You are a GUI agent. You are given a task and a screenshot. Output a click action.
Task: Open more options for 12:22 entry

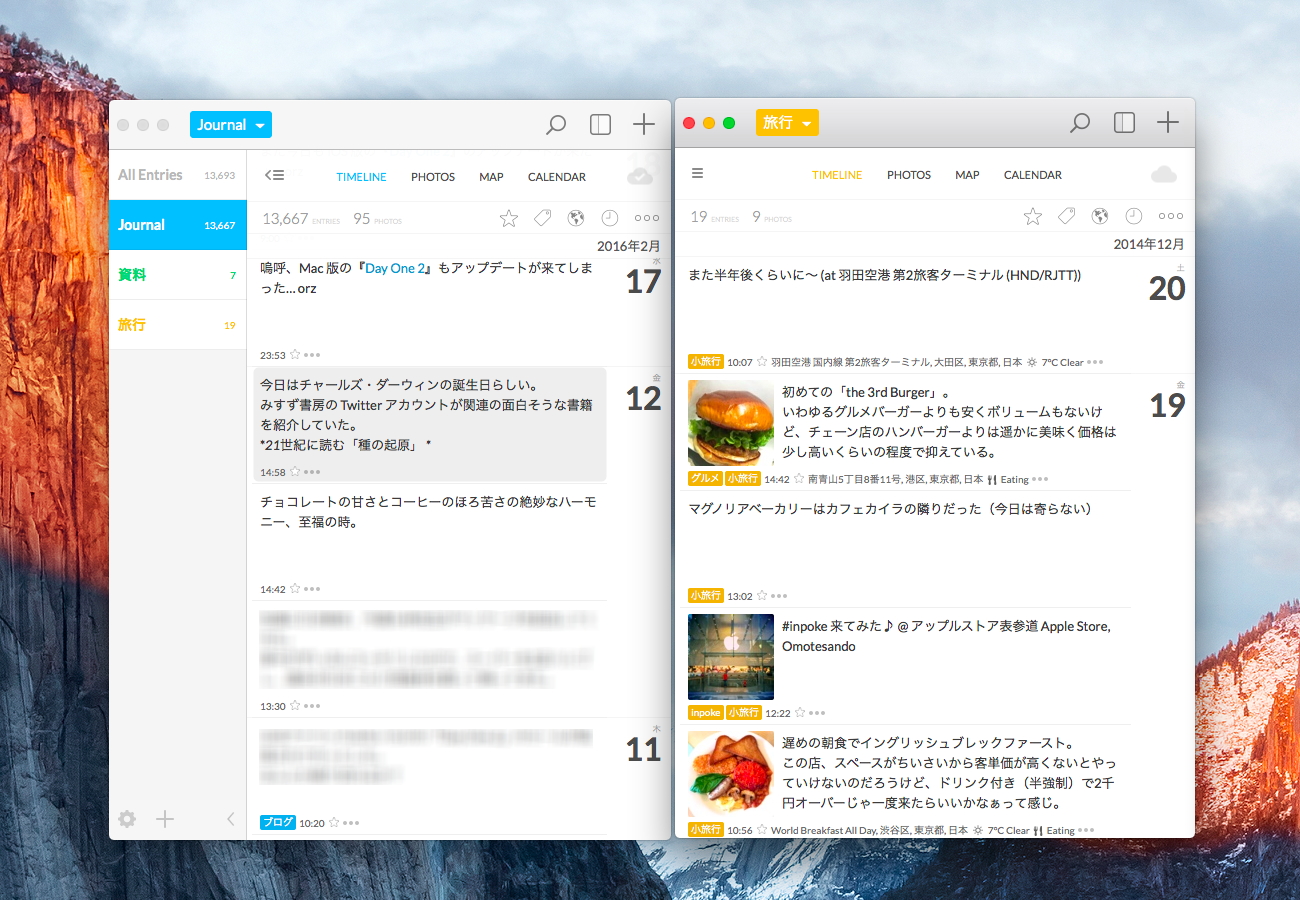(817, 713)
